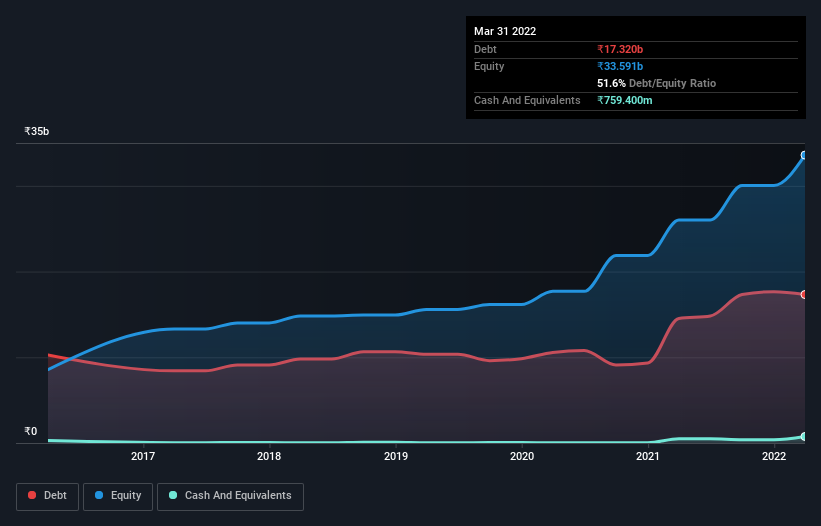Click the ₹33.591b equity value
This screenshot has width=821, height=526.
click(620, 66)
